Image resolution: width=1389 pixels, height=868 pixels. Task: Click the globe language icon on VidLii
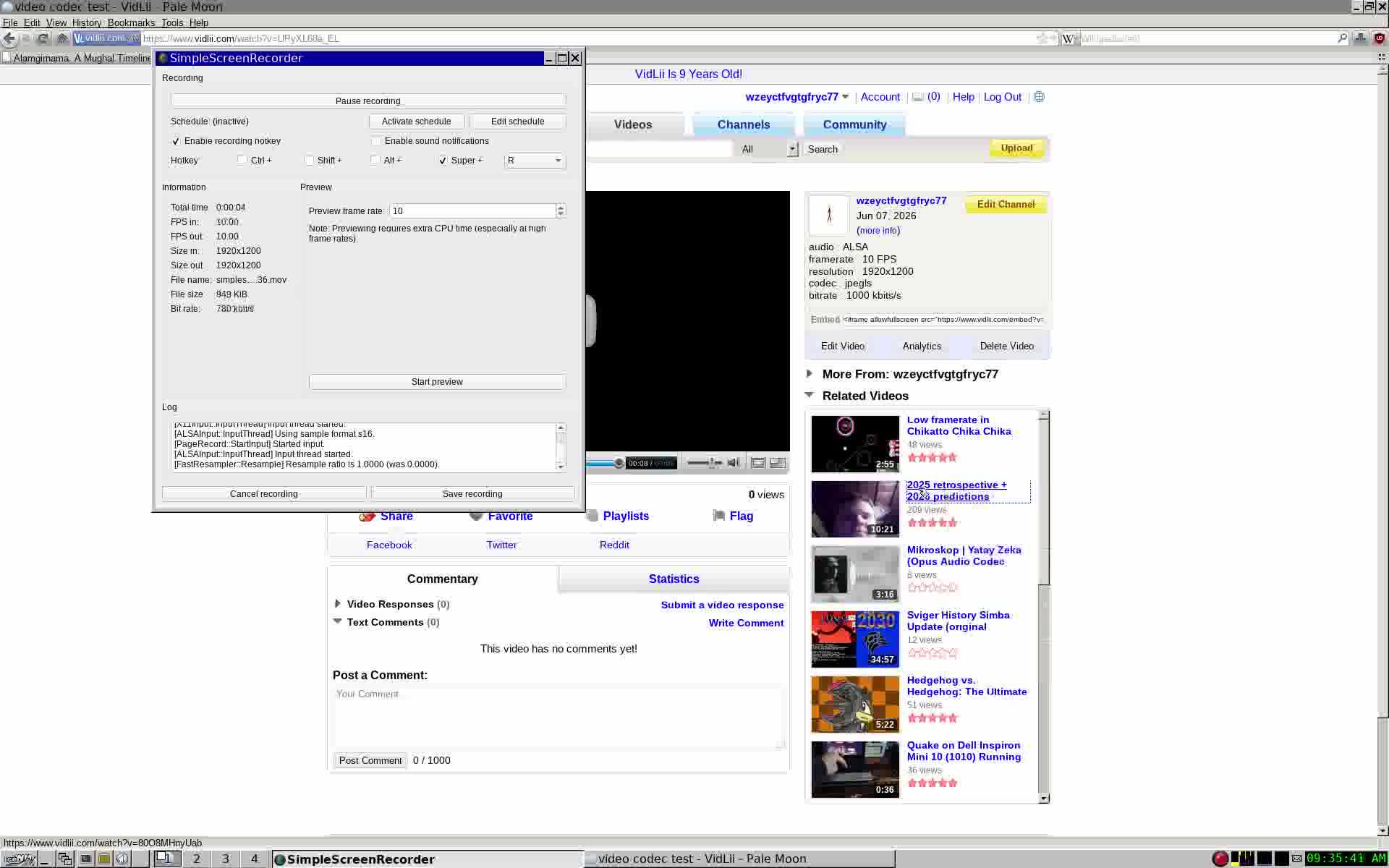tap(1039, 97)
